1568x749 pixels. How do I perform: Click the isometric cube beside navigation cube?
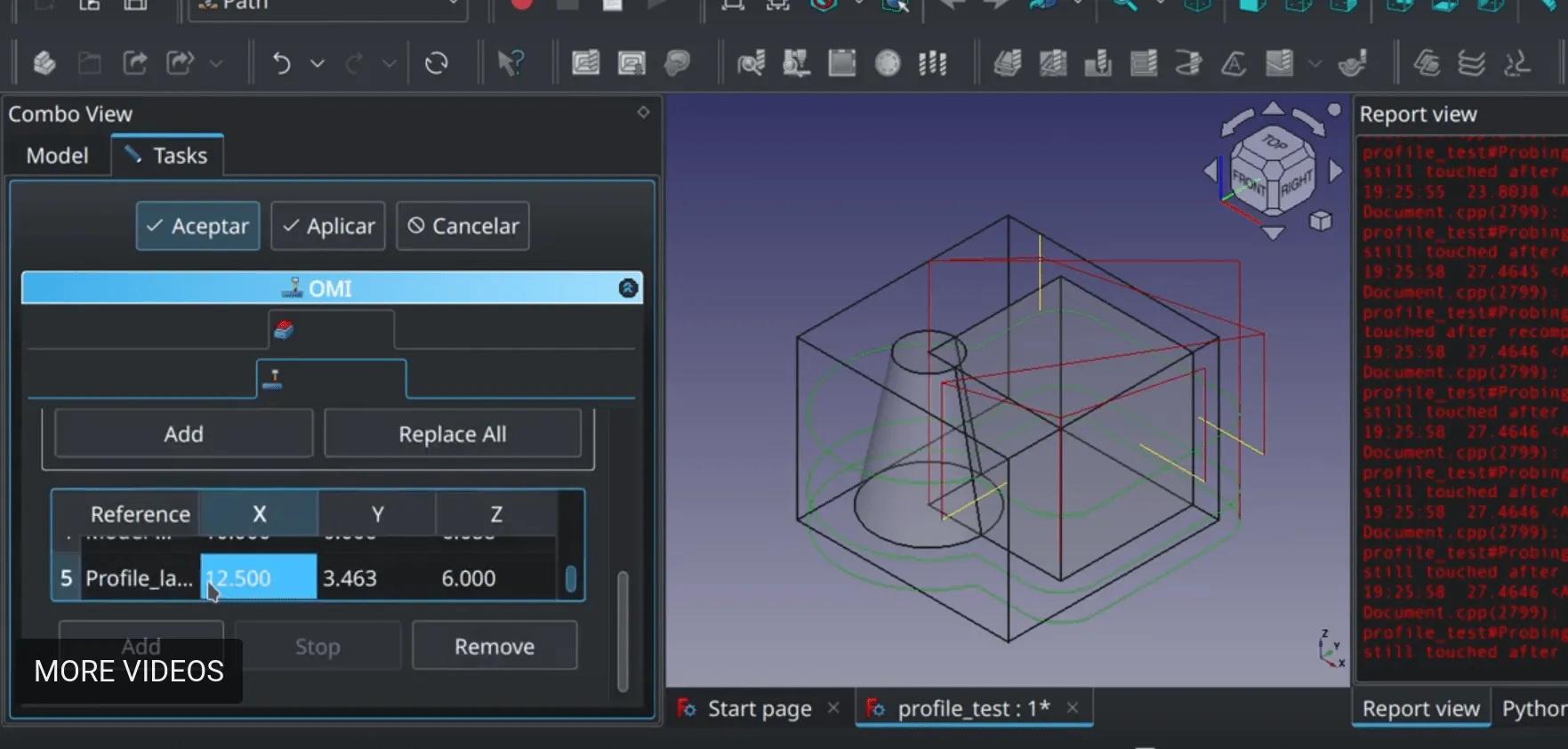coord(1321,221)
